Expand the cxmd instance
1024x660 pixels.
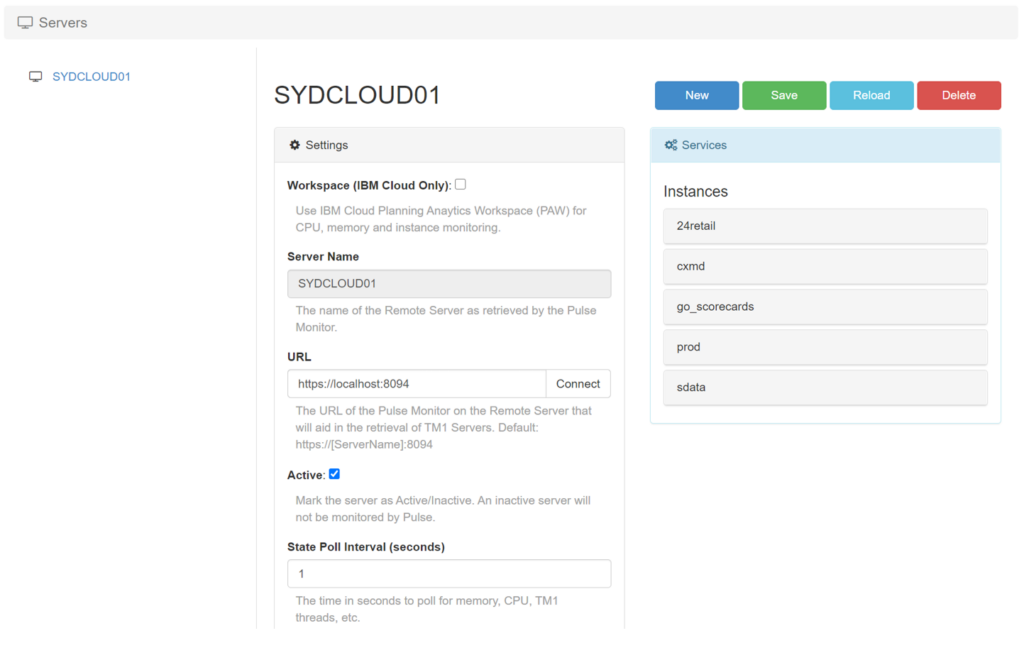coord(825,267)
